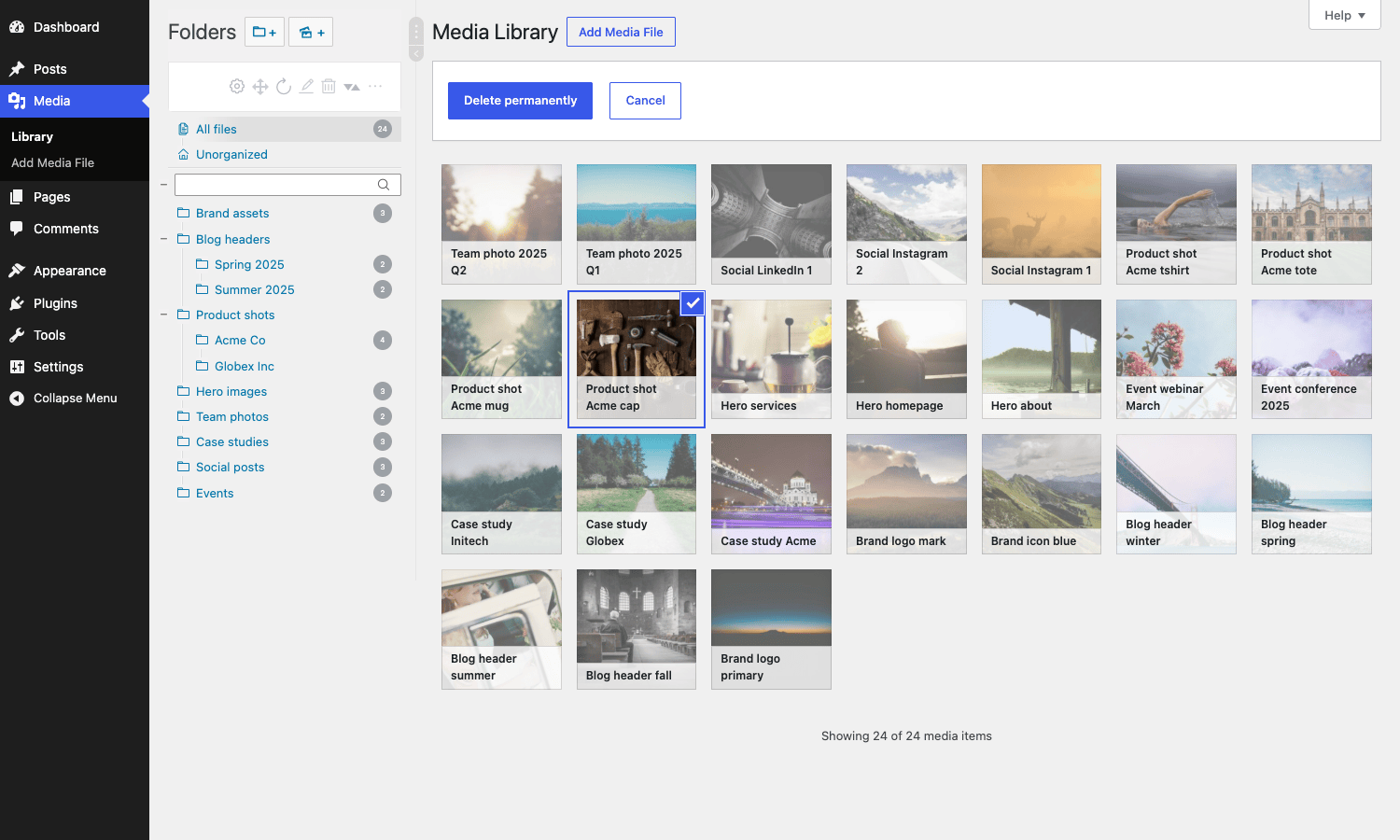The image size is (1400, 840).
Task: Open Settings admin menu
Action: click(x=75, y=367)
